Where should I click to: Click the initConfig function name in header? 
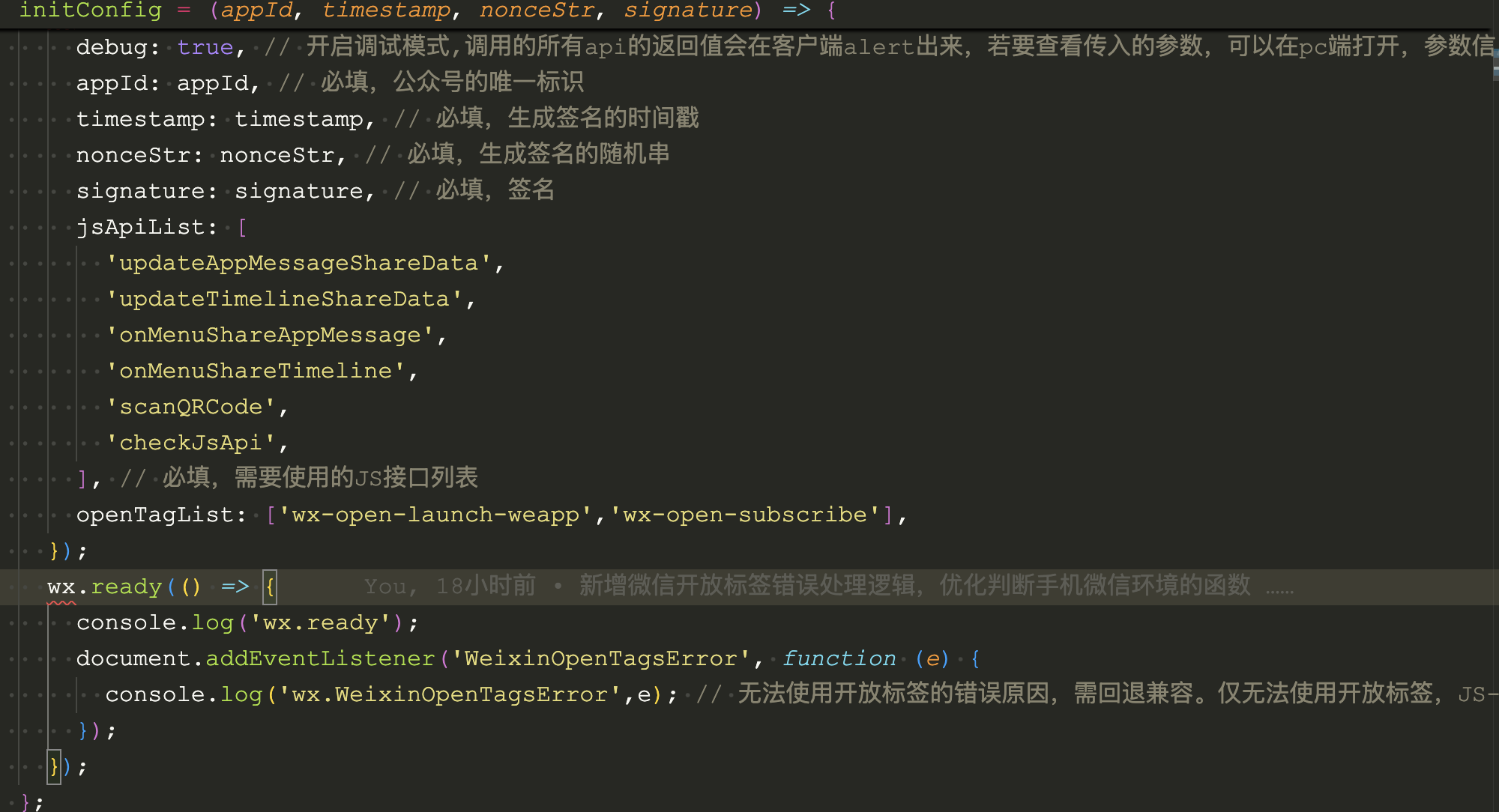click(x=90, y=10)
